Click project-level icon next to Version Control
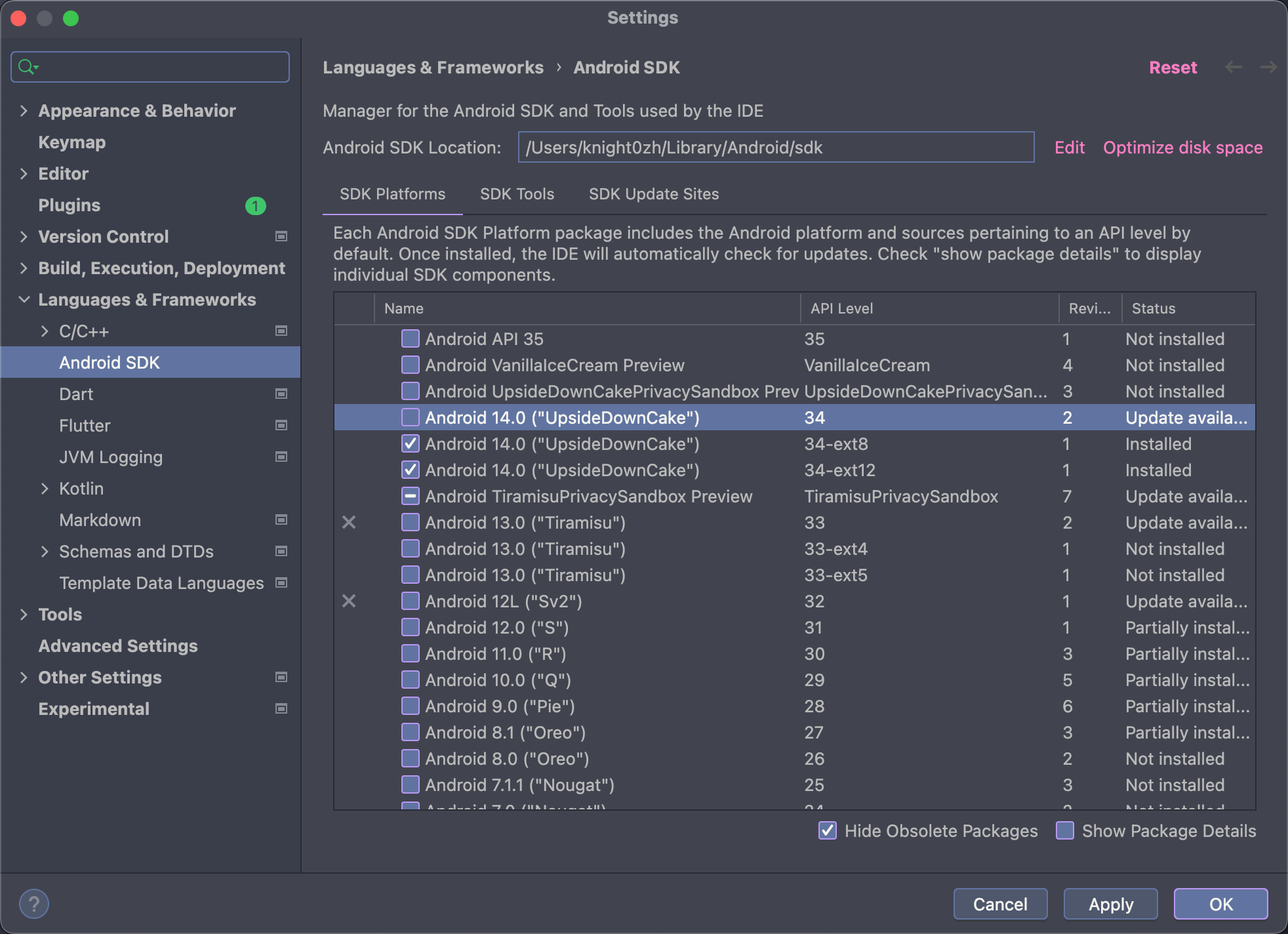 (281, 236)
